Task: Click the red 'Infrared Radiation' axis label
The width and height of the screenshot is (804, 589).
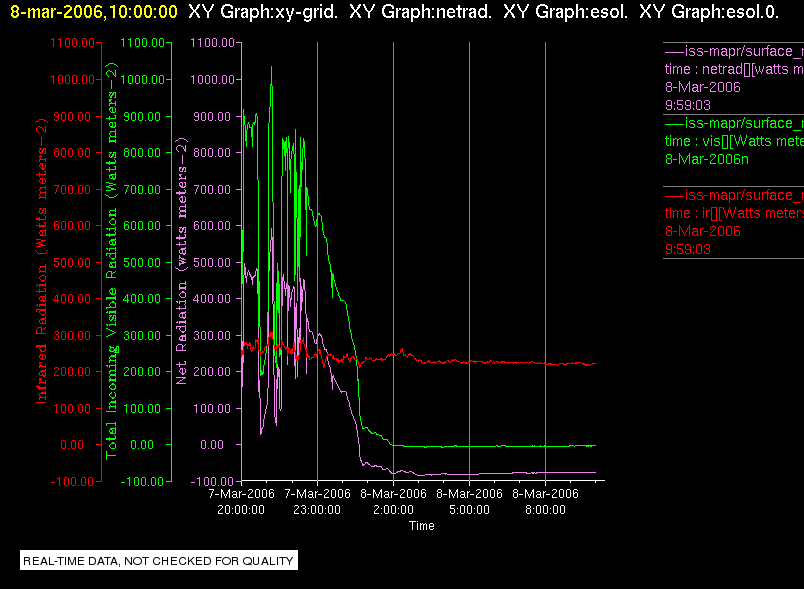Action: click(41, 261)
